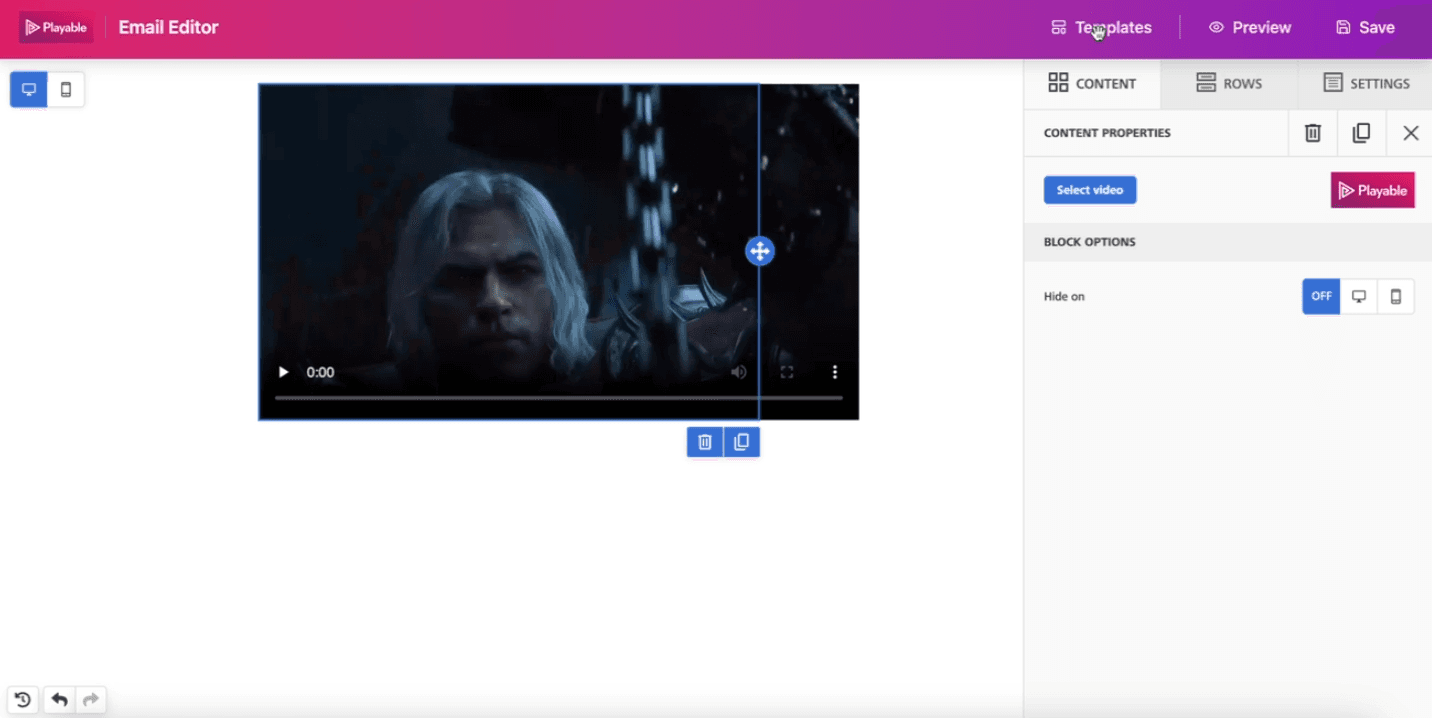Switch to the Content tab
1432x718 pixels.
1092,84
